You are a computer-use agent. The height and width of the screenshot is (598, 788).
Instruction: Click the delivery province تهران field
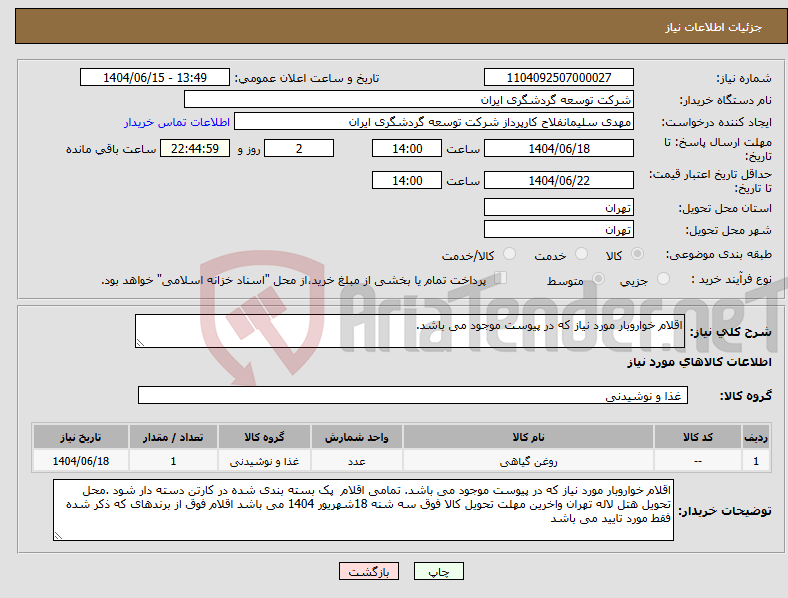[x=559, y=207]
